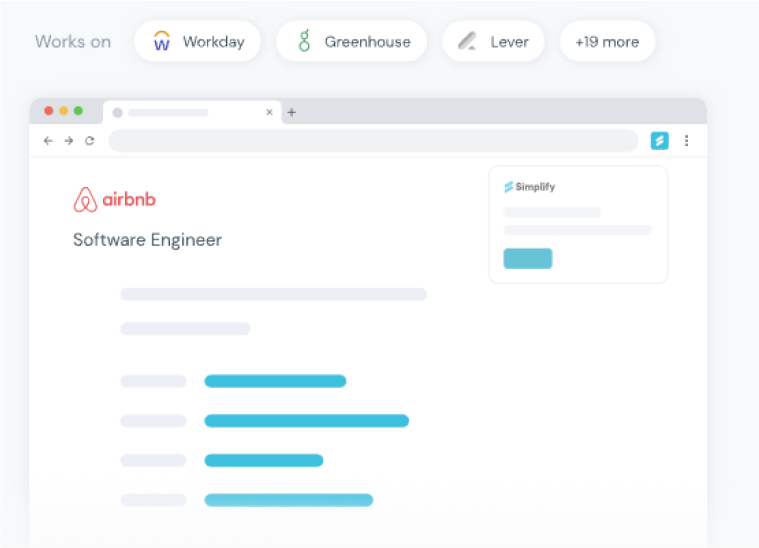Click the Greenhouse logo icon

(304, 42)
